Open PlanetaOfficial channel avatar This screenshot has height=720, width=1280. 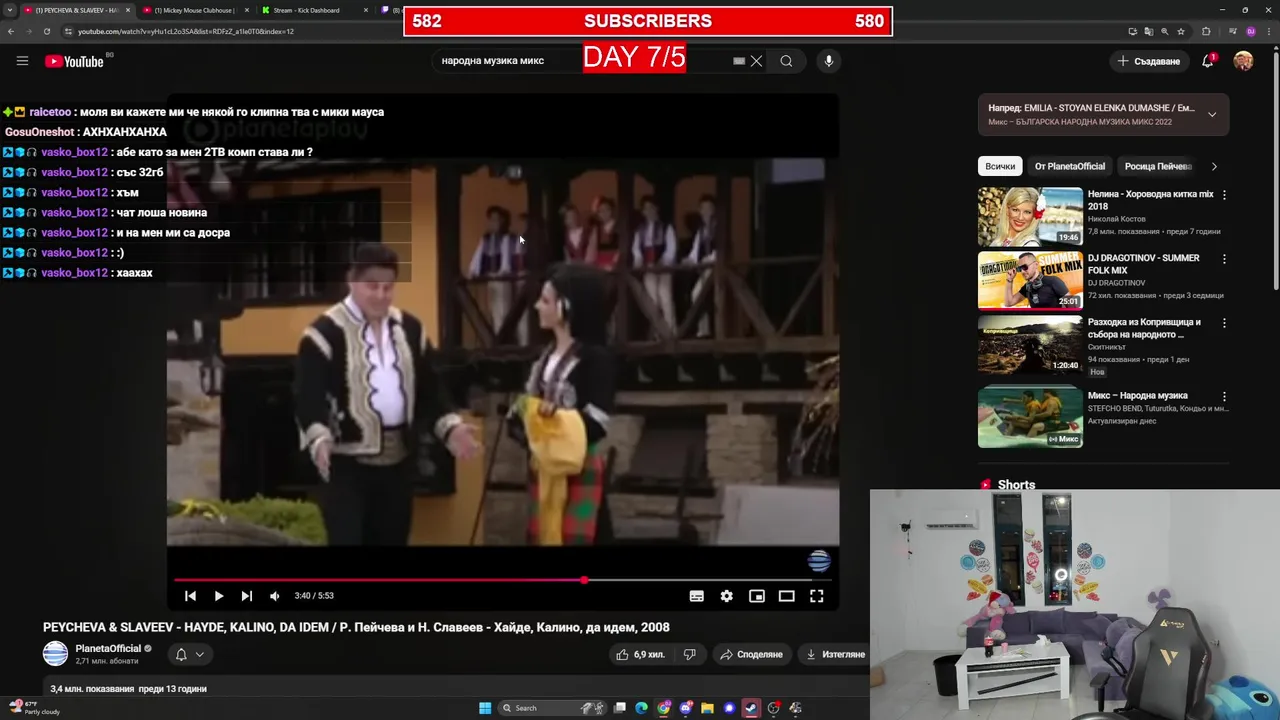pos(55,654)
